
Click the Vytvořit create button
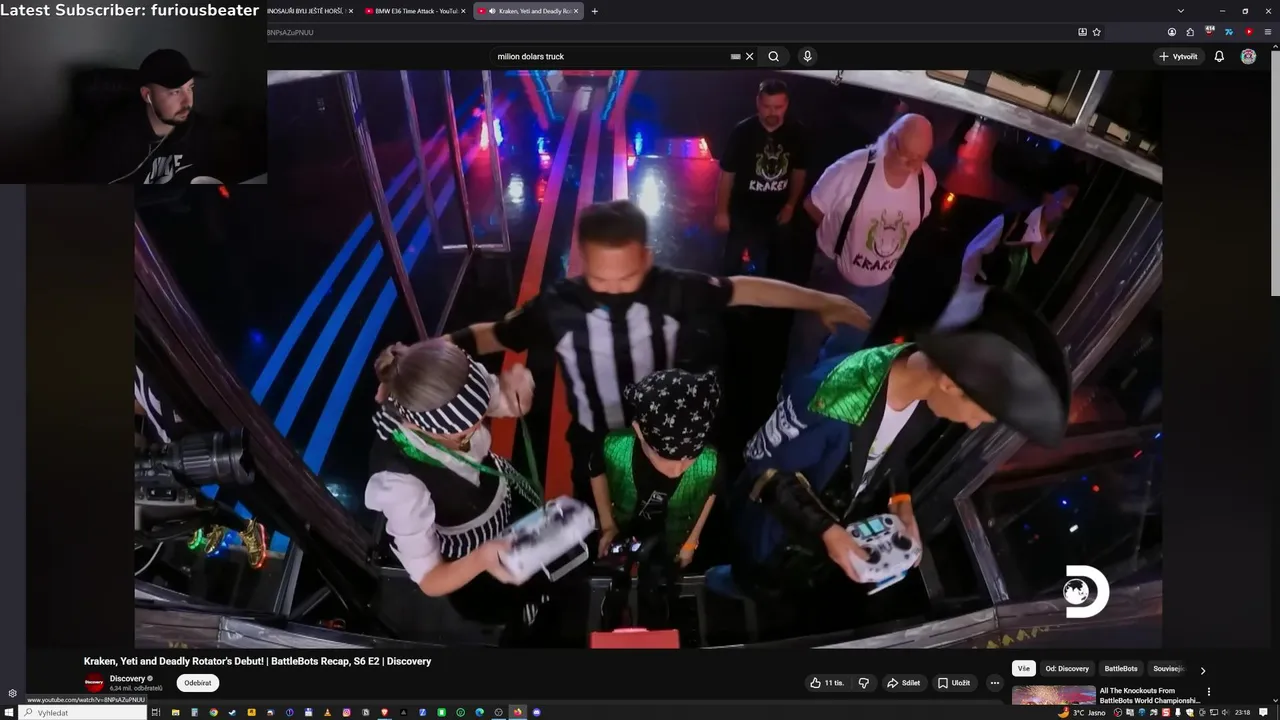(x=1178, y=57)
